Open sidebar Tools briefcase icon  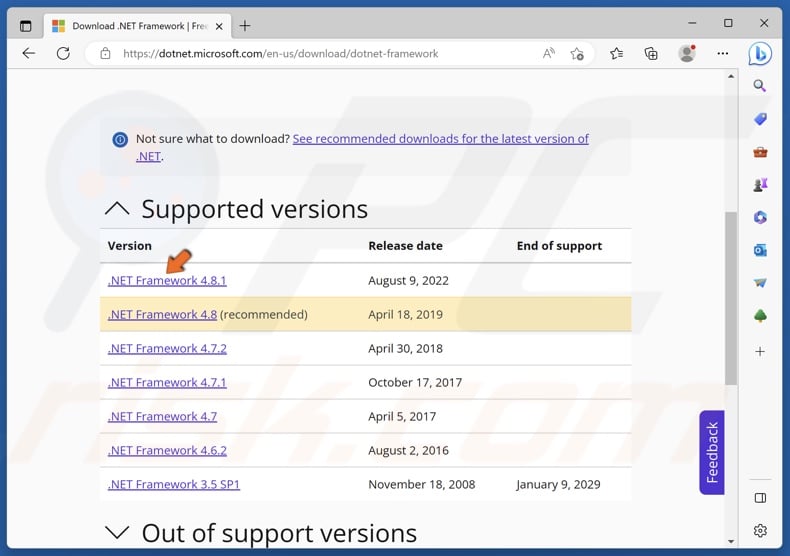pos(760,152)
